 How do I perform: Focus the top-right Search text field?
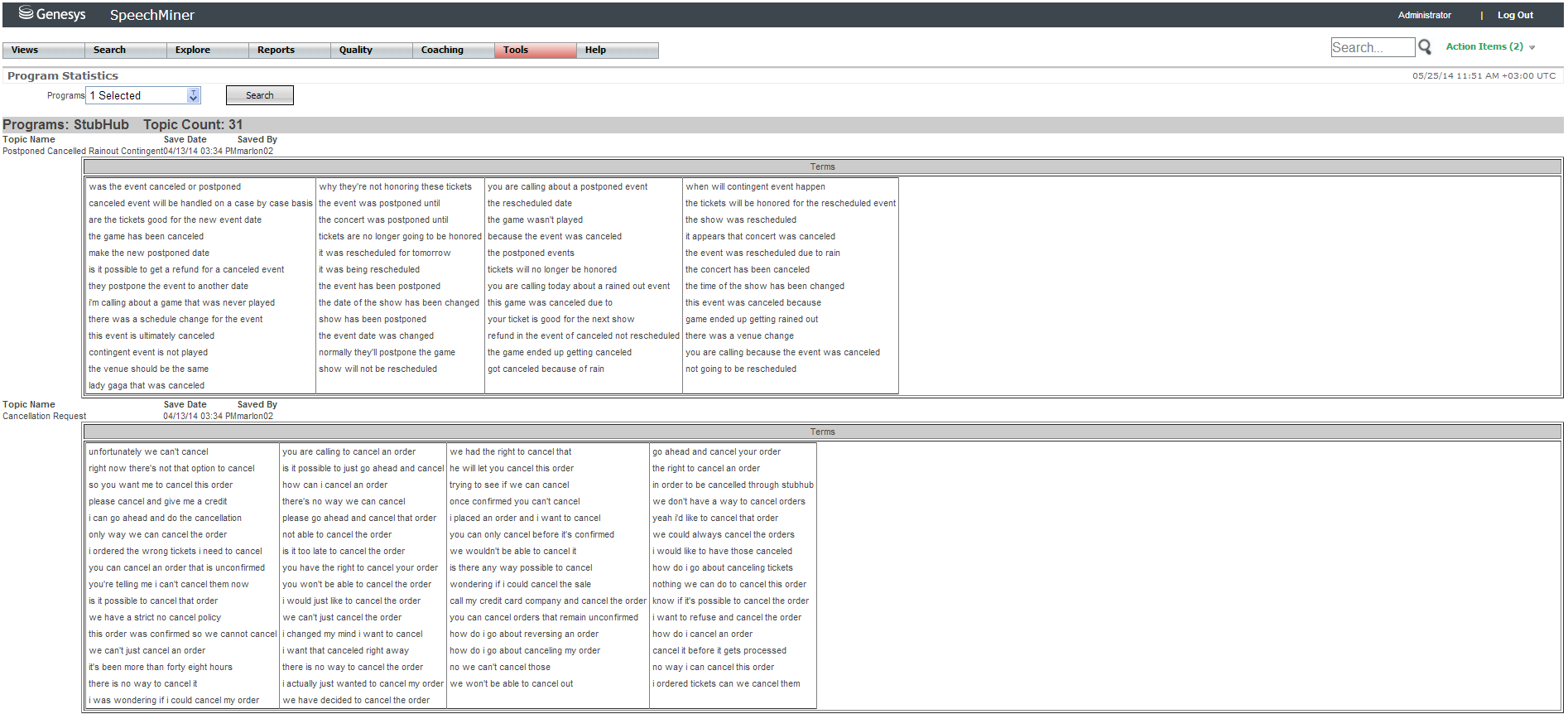point(1372,47)
